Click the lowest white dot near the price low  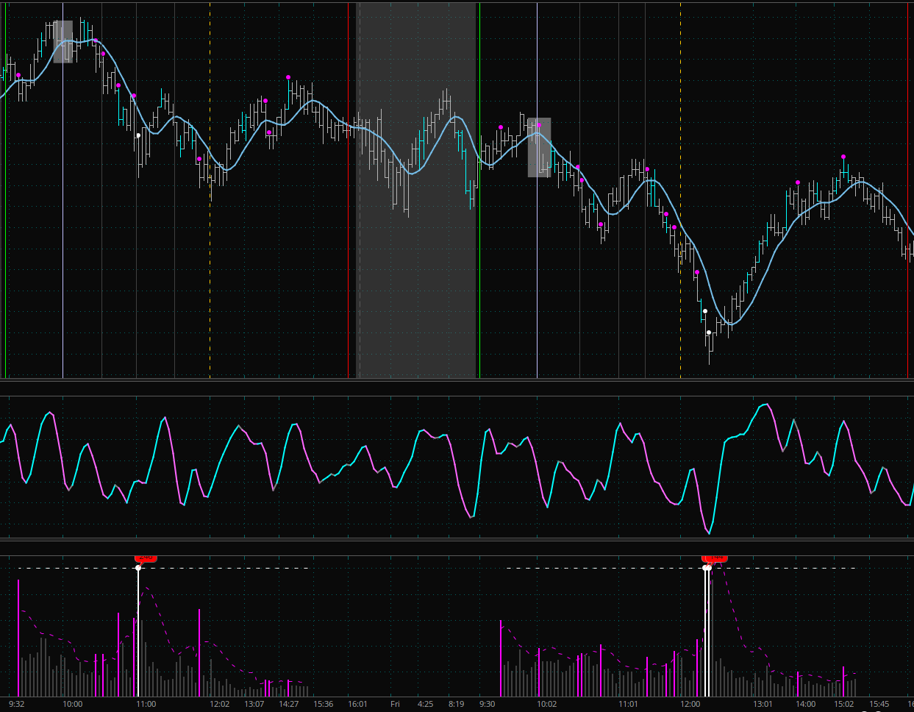[709, 332]
